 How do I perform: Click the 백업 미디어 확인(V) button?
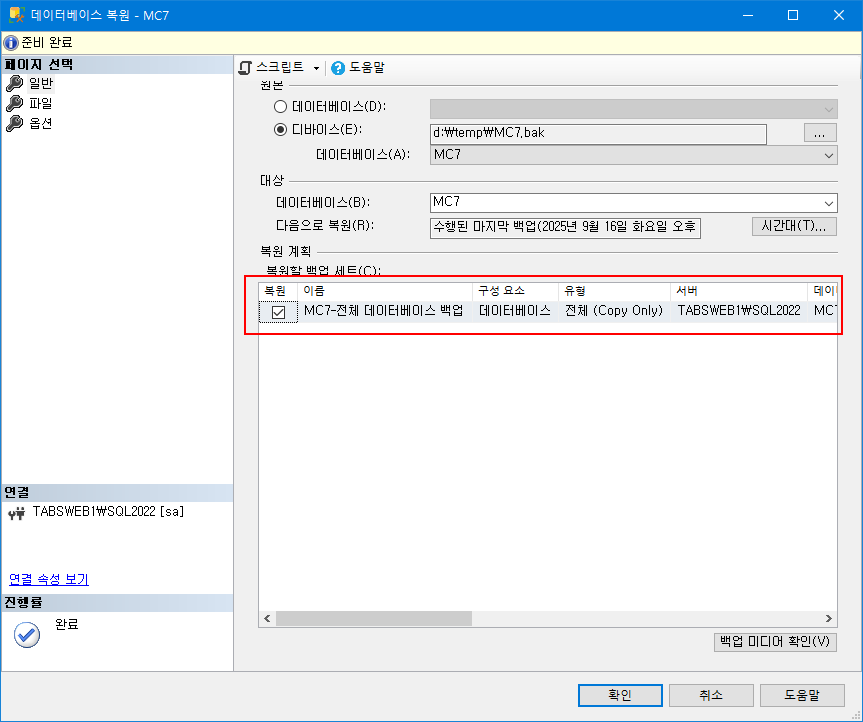[x=775, y=641]
